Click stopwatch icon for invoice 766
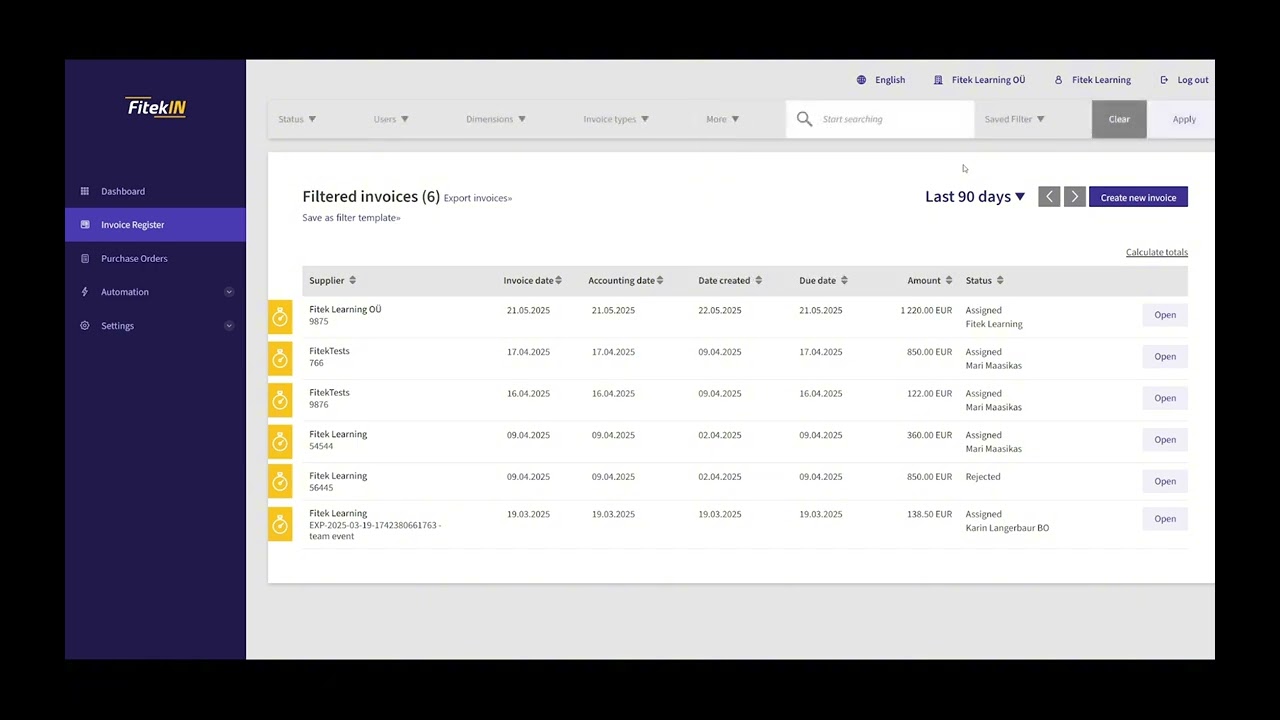This screenshot has height=720, width=1280. pyautogui.click(x=280, y=357)
